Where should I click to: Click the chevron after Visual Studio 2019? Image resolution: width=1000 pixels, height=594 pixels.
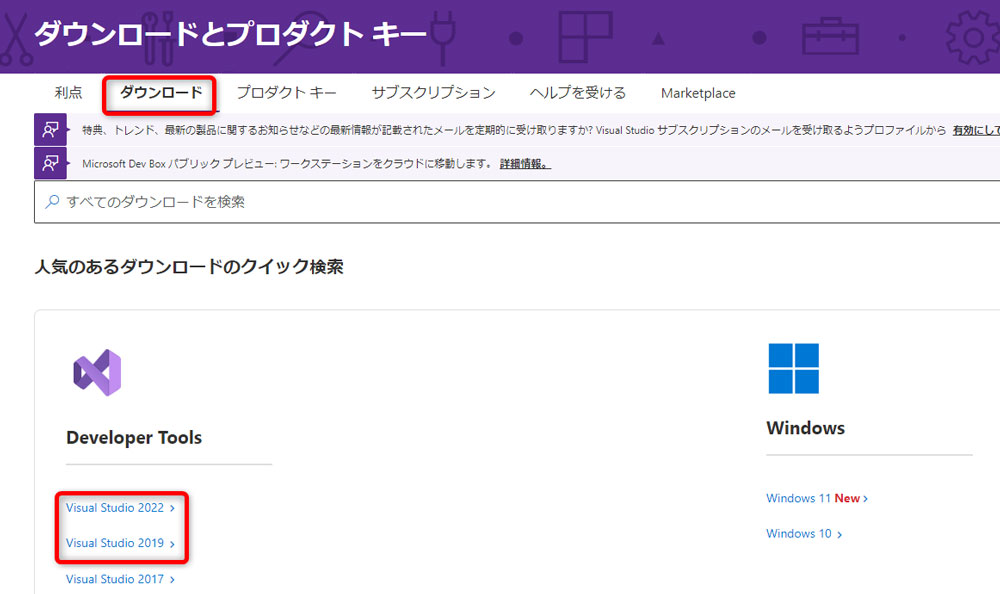point(172,544)
